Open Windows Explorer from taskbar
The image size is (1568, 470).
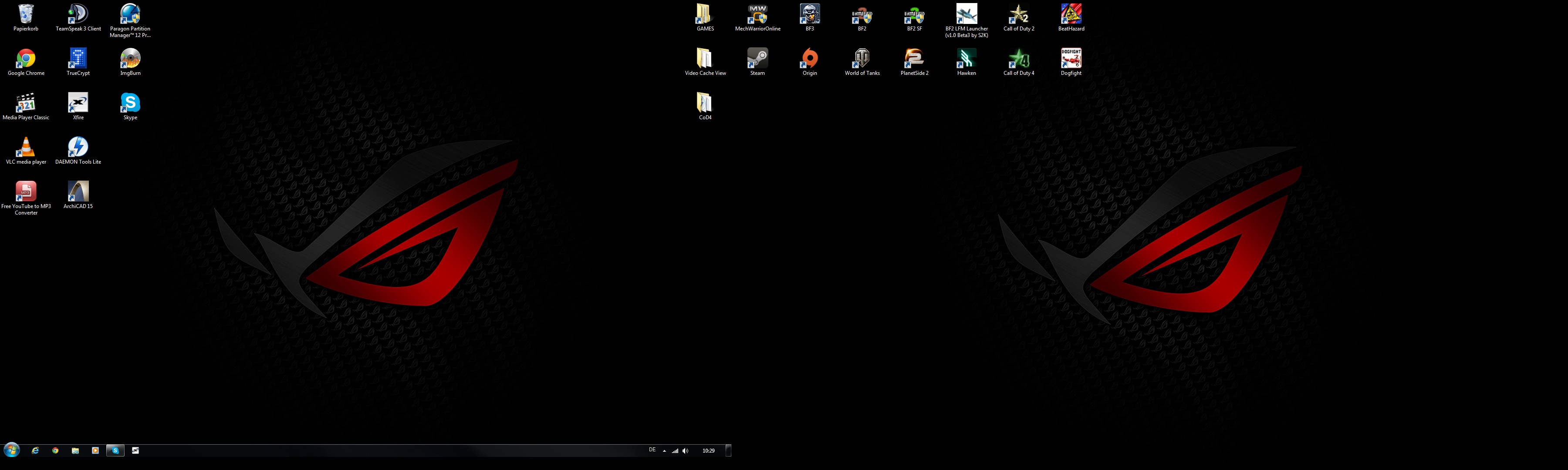75,450
